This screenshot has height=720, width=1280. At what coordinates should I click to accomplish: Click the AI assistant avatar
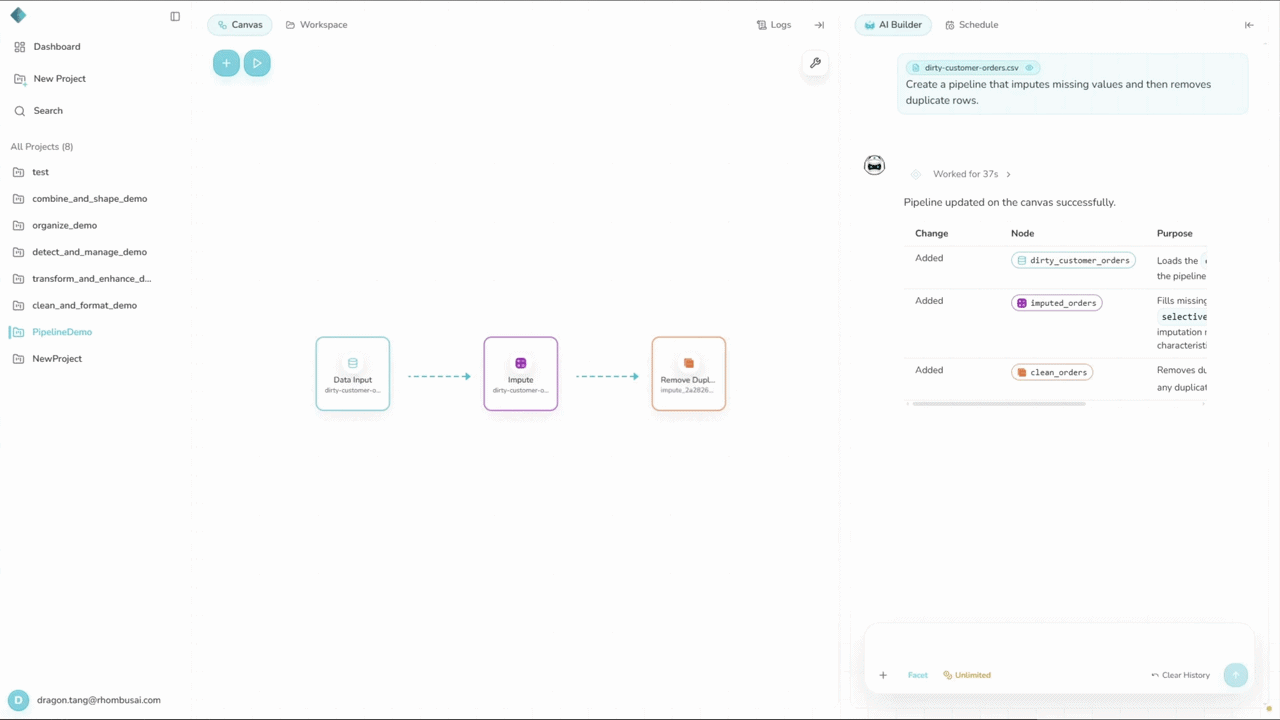coord(875,165)
